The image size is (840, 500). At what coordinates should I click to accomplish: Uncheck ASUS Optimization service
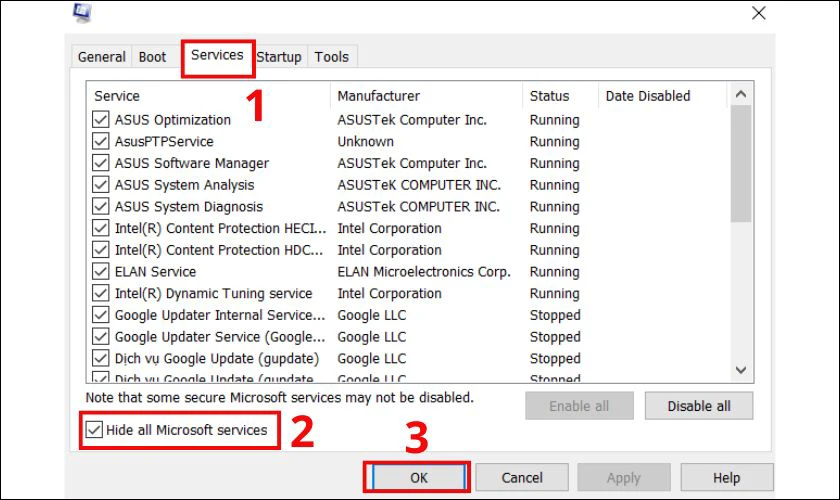coord(101,119)
